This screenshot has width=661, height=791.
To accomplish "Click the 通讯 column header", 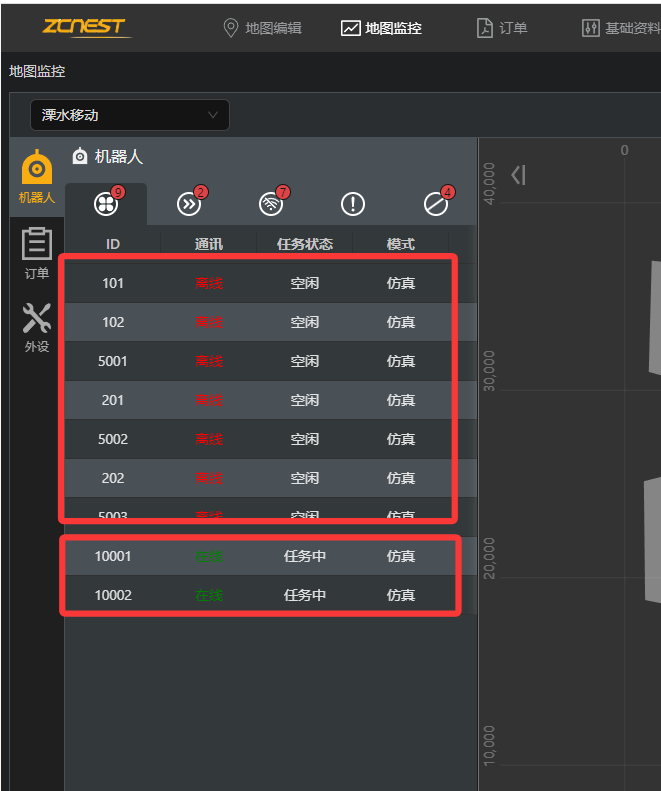I will point(208,244).
